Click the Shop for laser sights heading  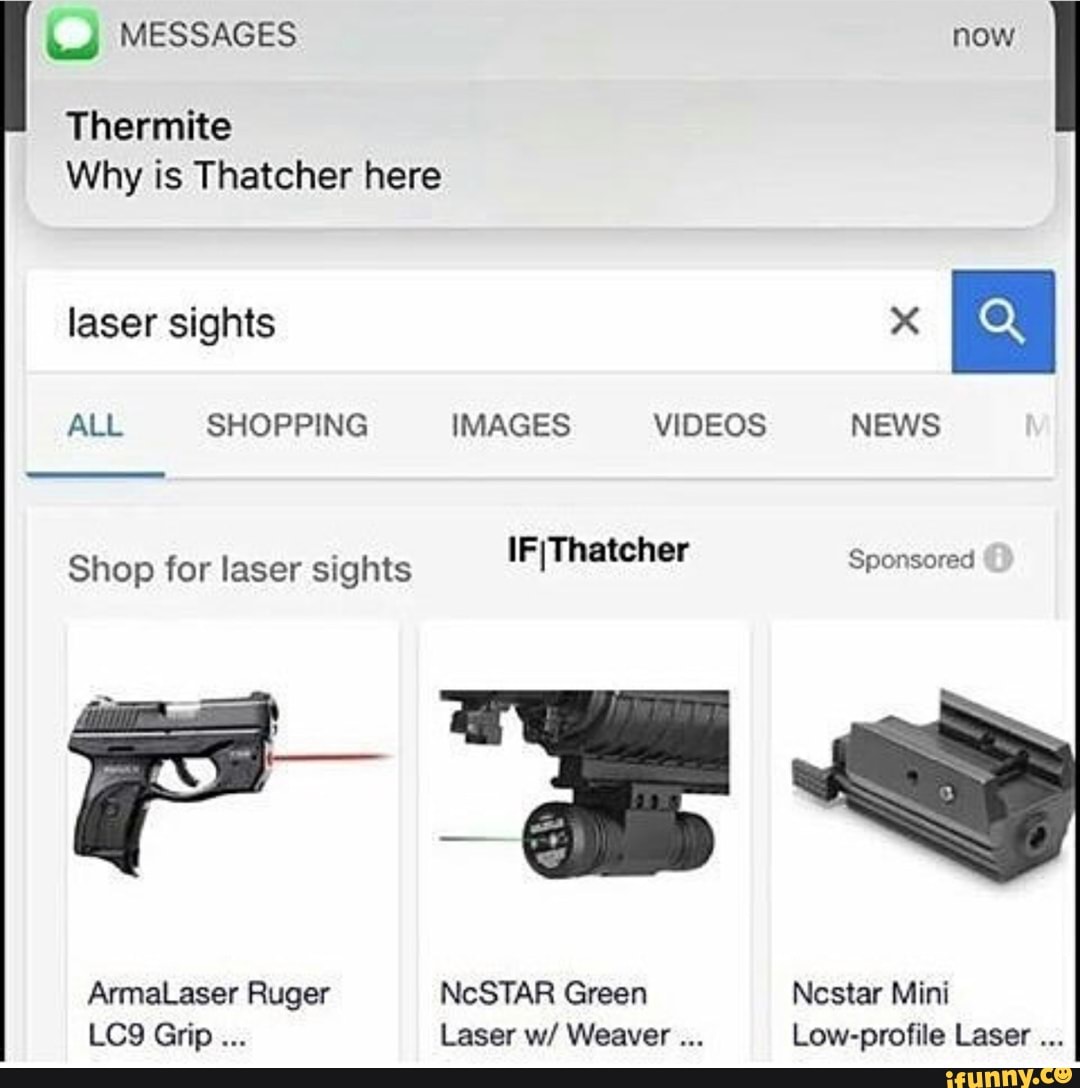point(239,569)
